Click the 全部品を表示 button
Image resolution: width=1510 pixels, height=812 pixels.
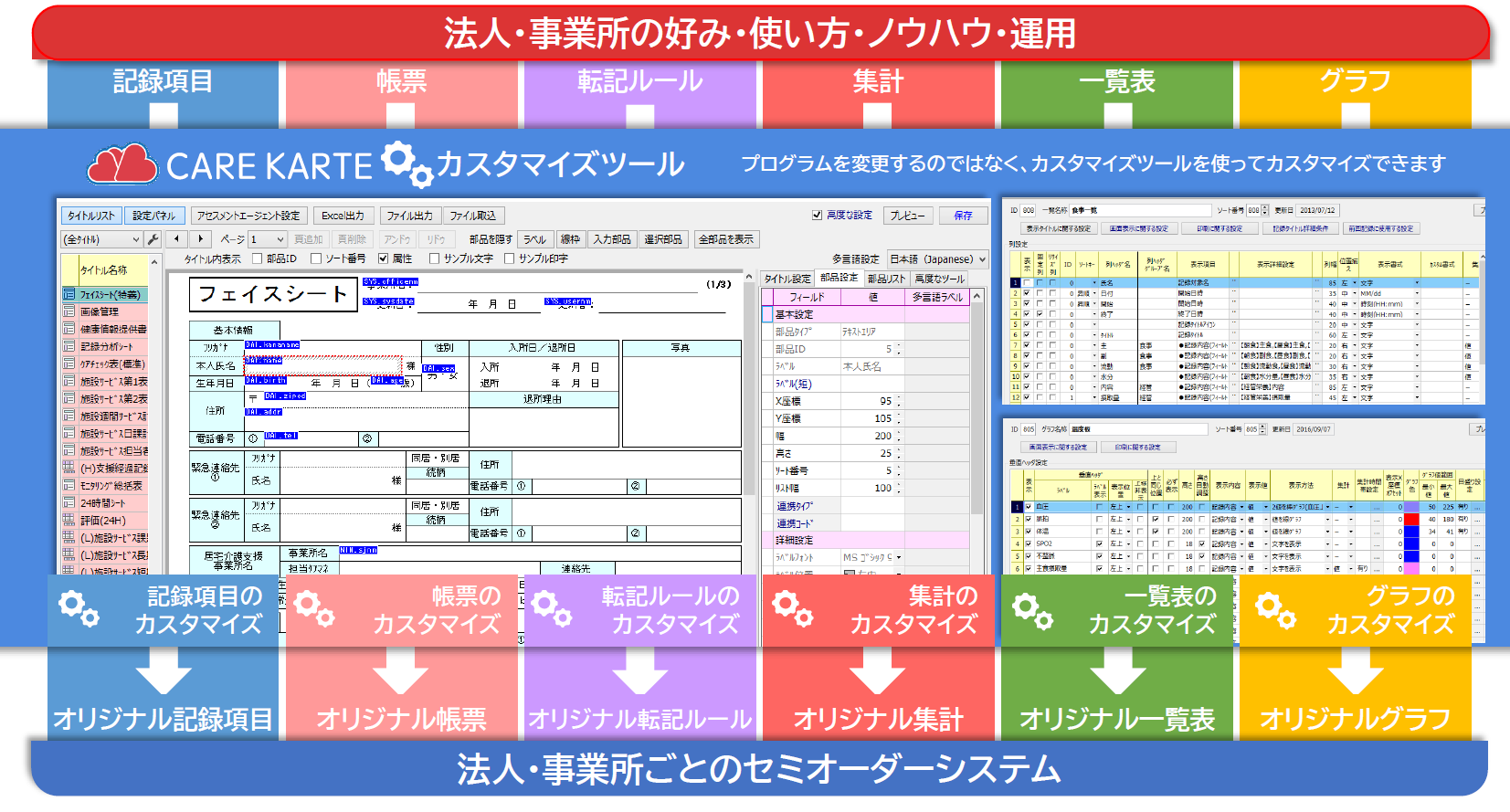[x=725, y=239]
